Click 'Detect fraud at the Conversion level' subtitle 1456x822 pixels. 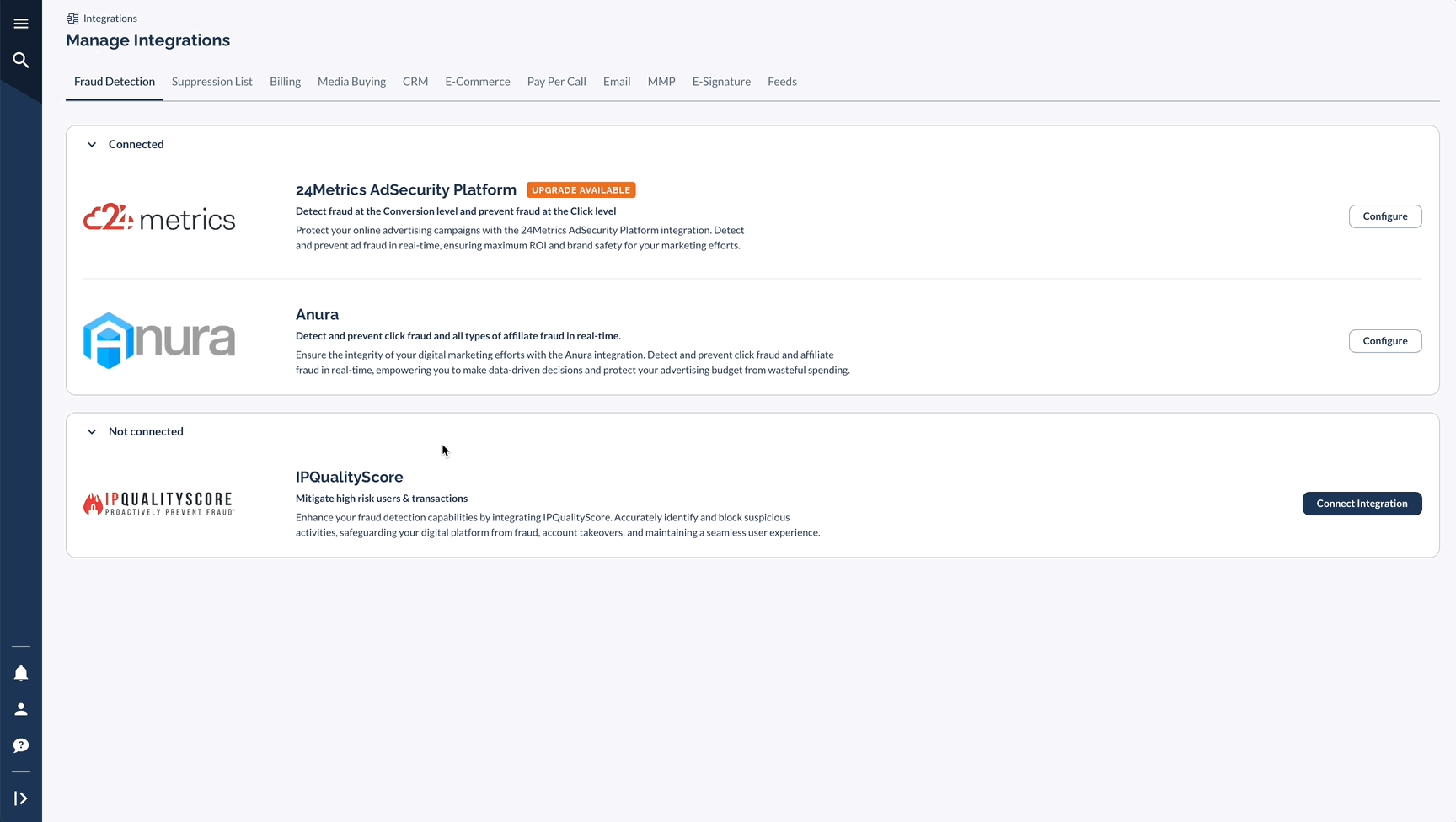(x=456, y=211)
